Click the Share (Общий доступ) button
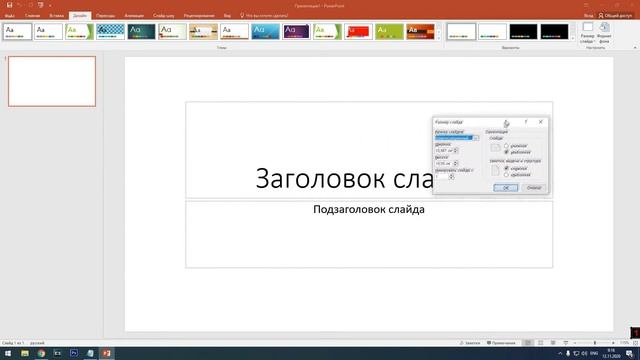 (615, 16)
